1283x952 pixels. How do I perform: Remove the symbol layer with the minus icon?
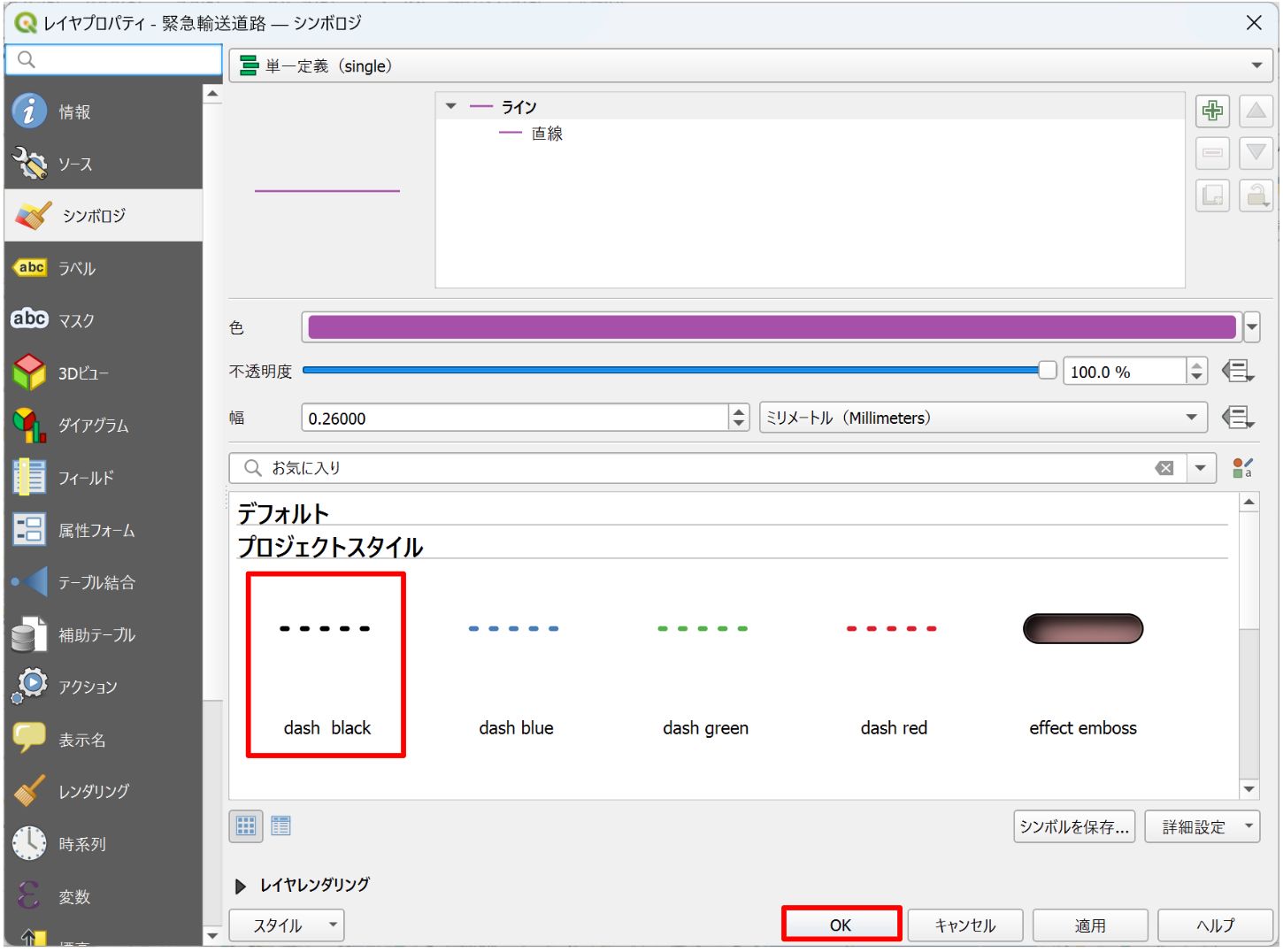[x=1212, y=153]
